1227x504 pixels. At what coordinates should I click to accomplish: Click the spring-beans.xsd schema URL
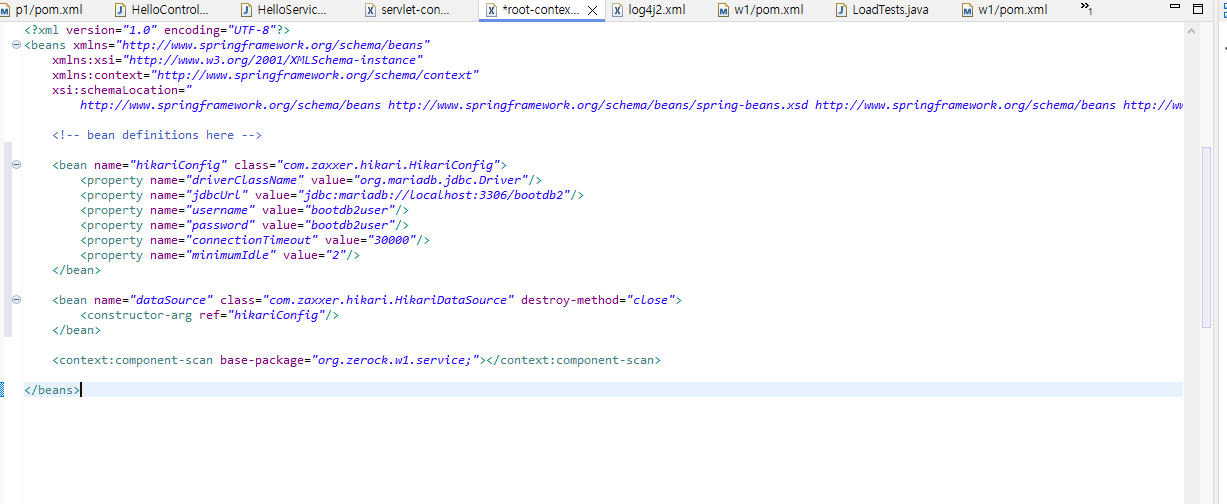pyautogui.click(x=598, y=105)
